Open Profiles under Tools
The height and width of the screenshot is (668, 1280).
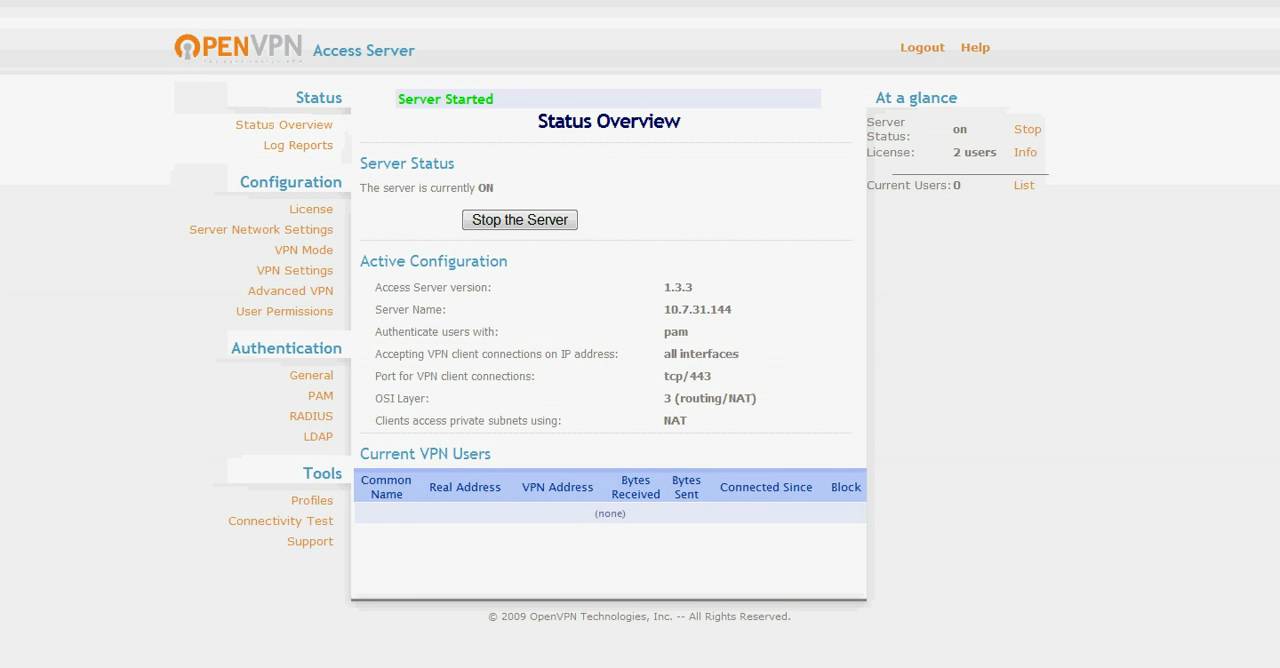(x=312, y=500)
